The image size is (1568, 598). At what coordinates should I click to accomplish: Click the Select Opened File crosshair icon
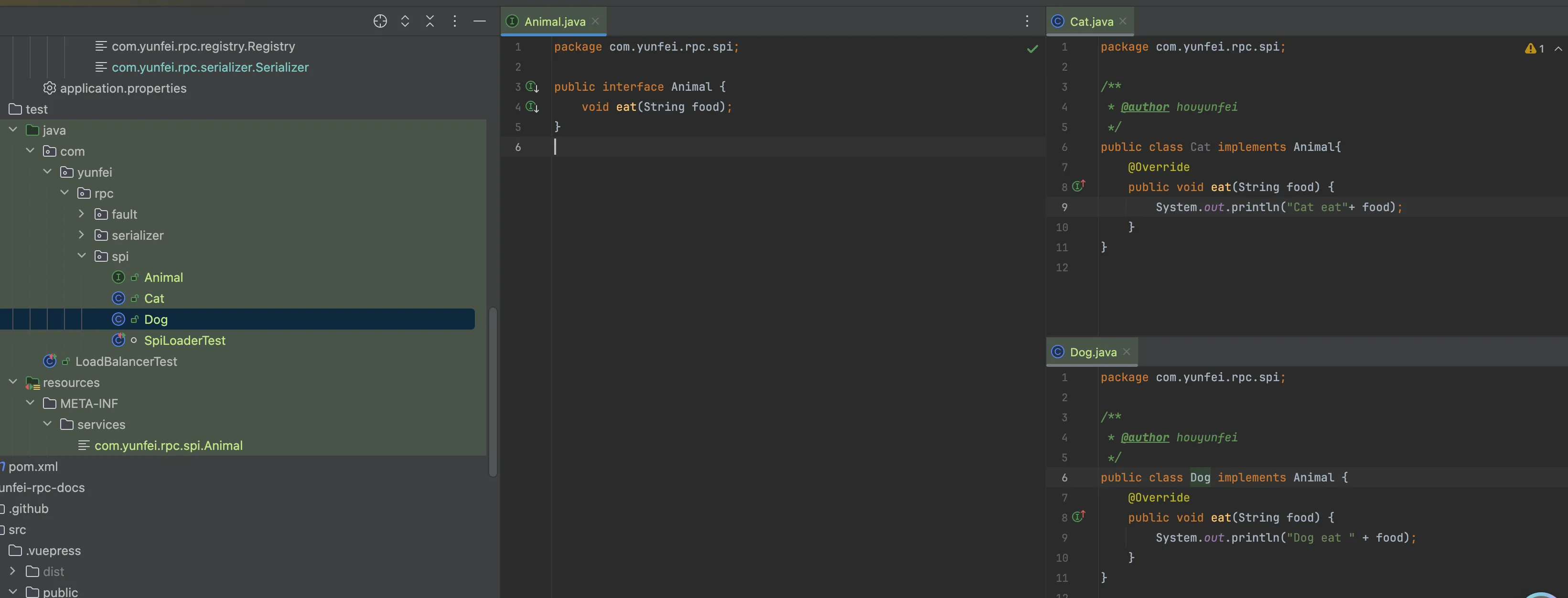point(380,21)
